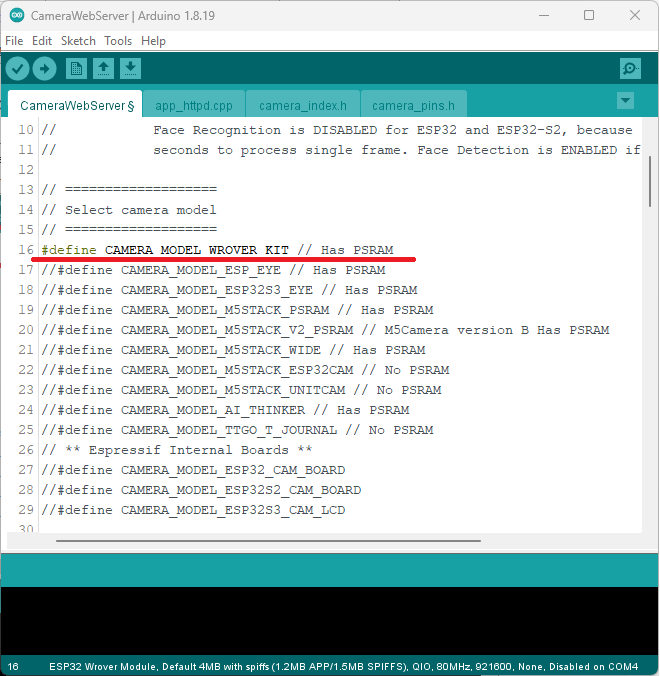Create a new sketch with New icon
660x676 pixels.
point(76,69)
